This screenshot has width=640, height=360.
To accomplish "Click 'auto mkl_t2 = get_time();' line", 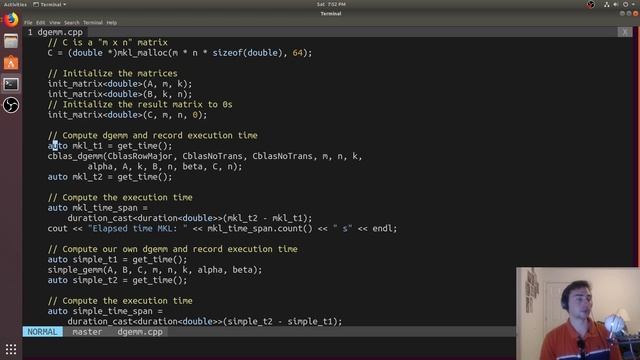I will pyautogui.click(x=110, y=177).
